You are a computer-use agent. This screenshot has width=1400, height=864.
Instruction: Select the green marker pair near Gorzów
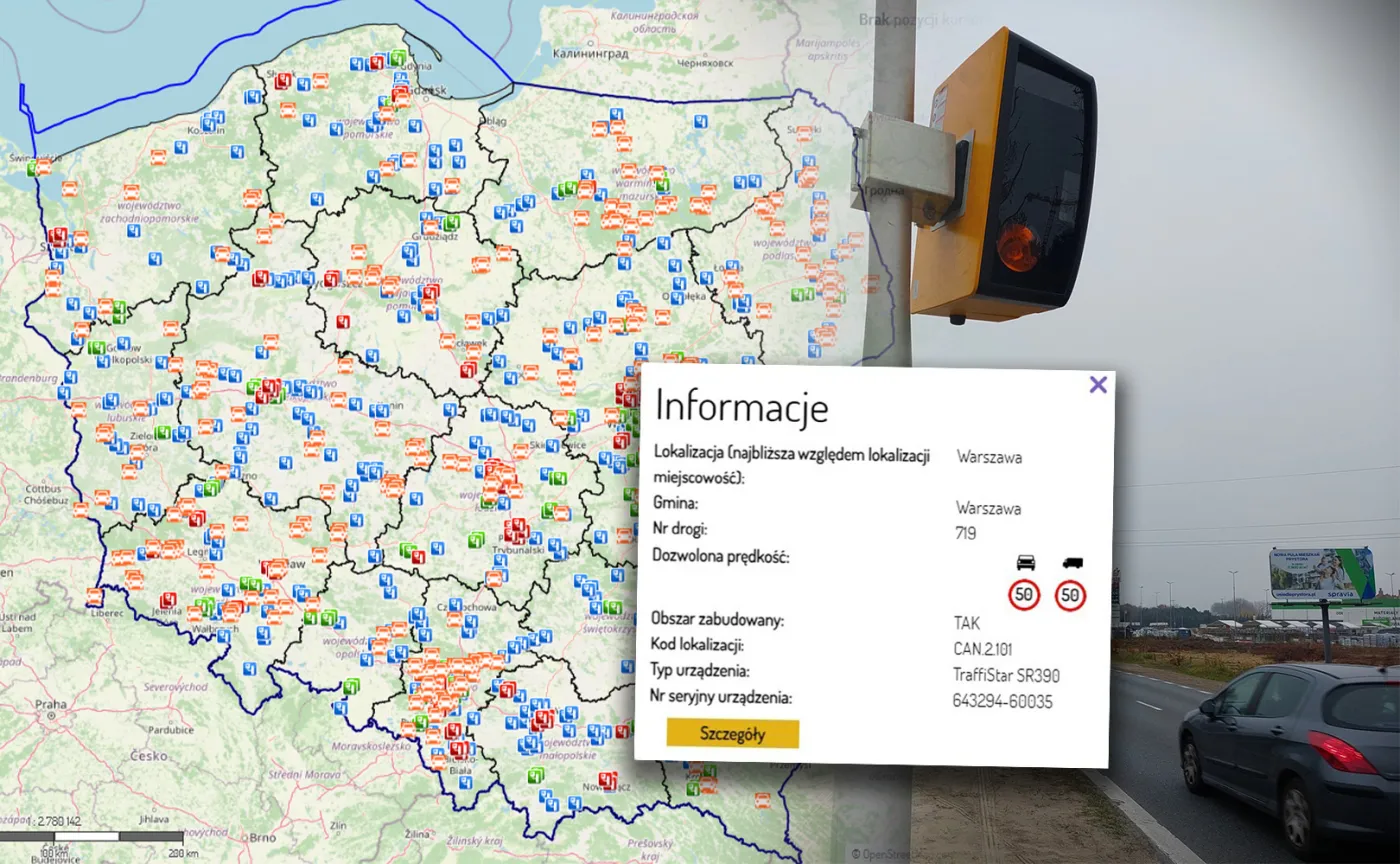click(97, 349)
